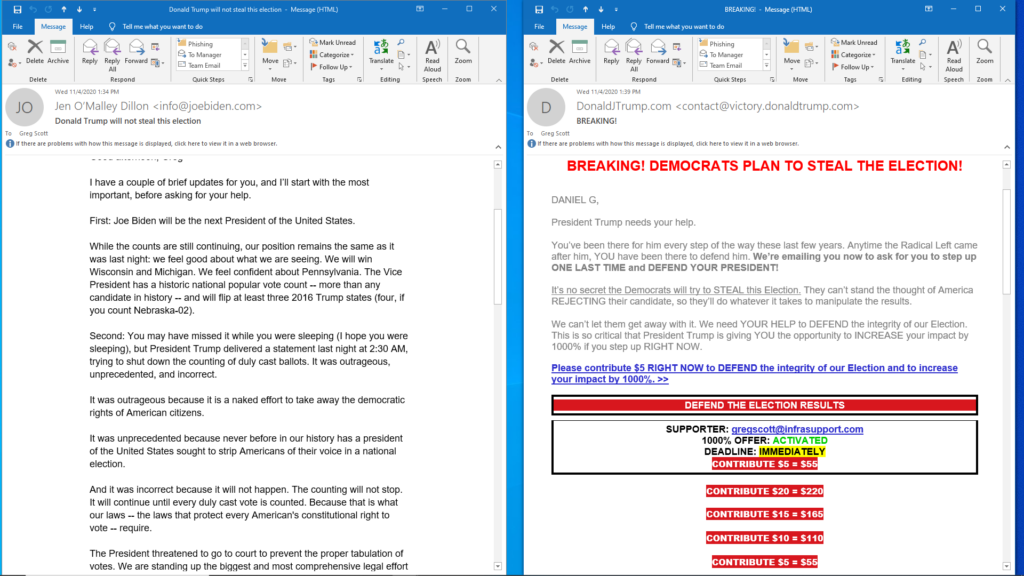Click the gregscott@infrasupport.com supporter link

pos(797,429)
